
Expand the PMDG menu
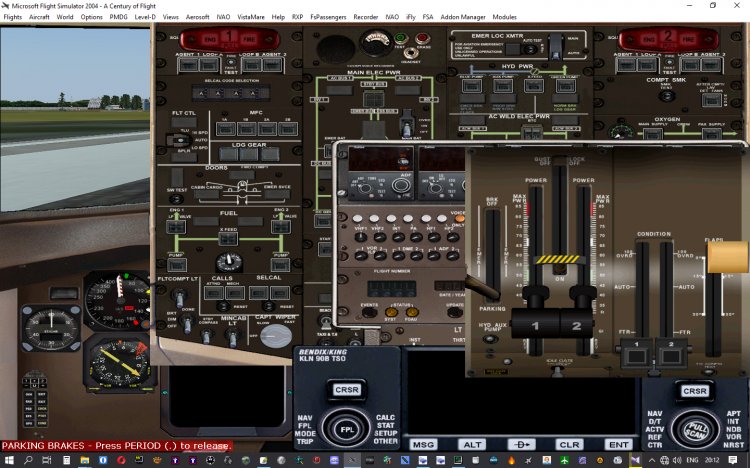click(118, 17)
